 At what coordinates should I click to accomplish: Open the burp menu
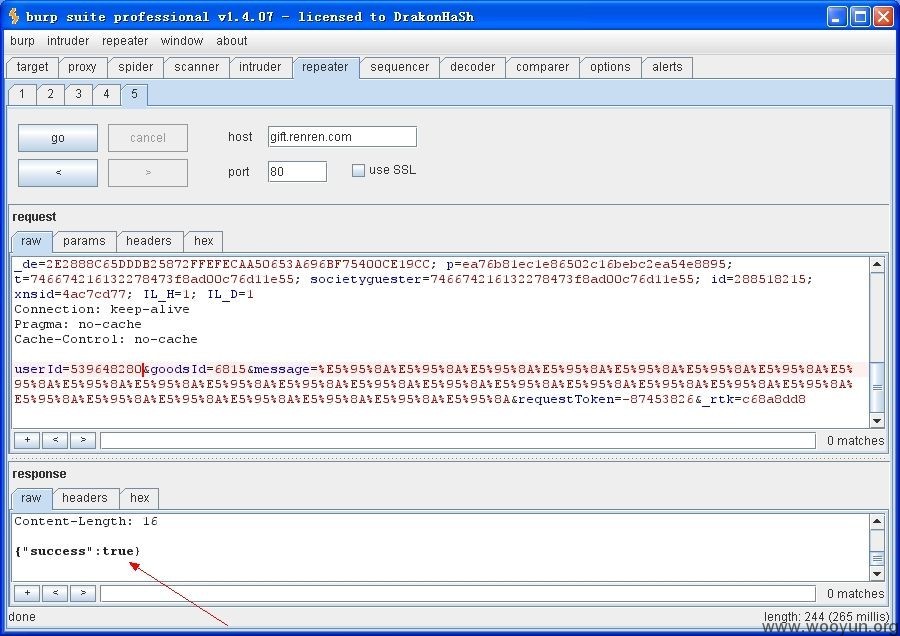[22, 41]
